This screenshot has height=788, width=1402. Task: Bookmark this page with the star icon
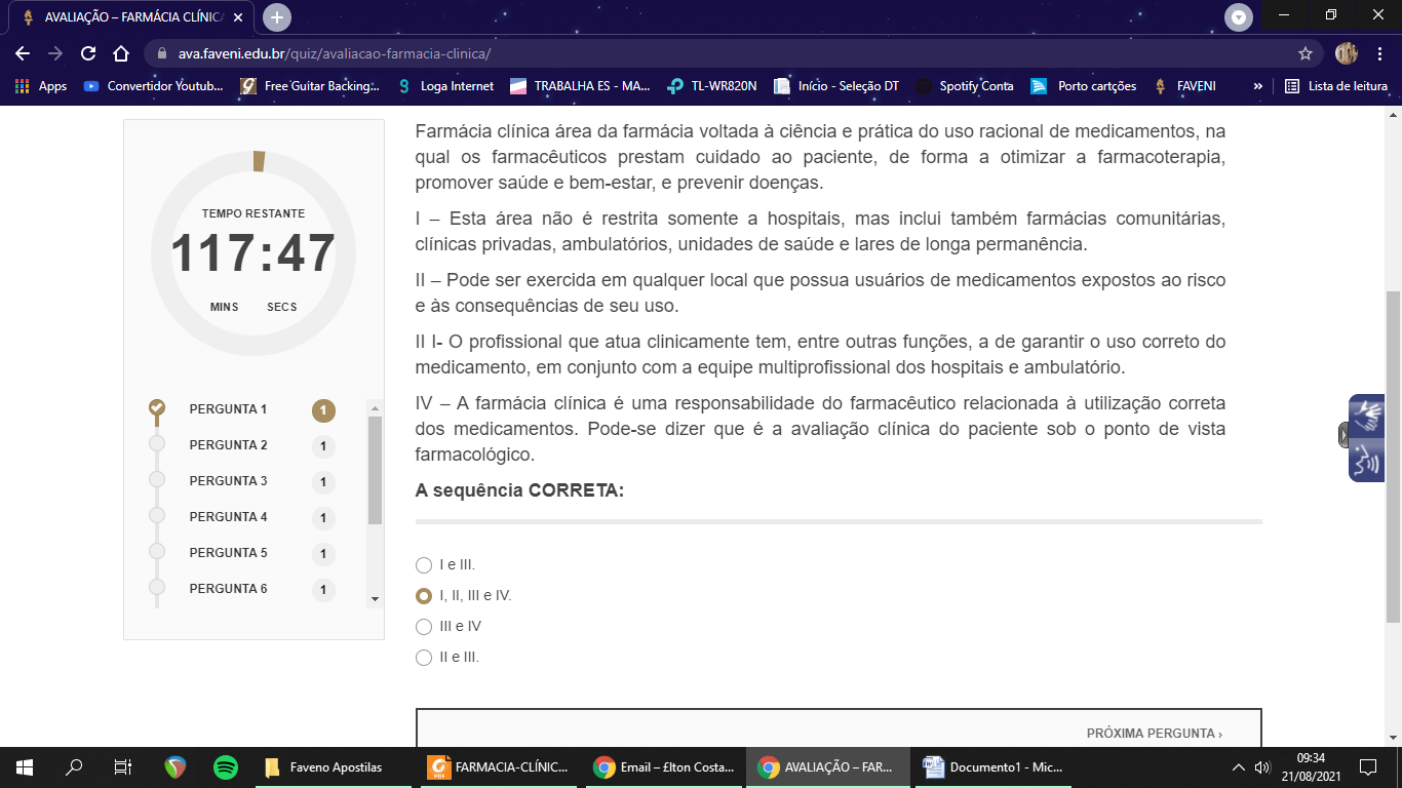pos(1305,54)
